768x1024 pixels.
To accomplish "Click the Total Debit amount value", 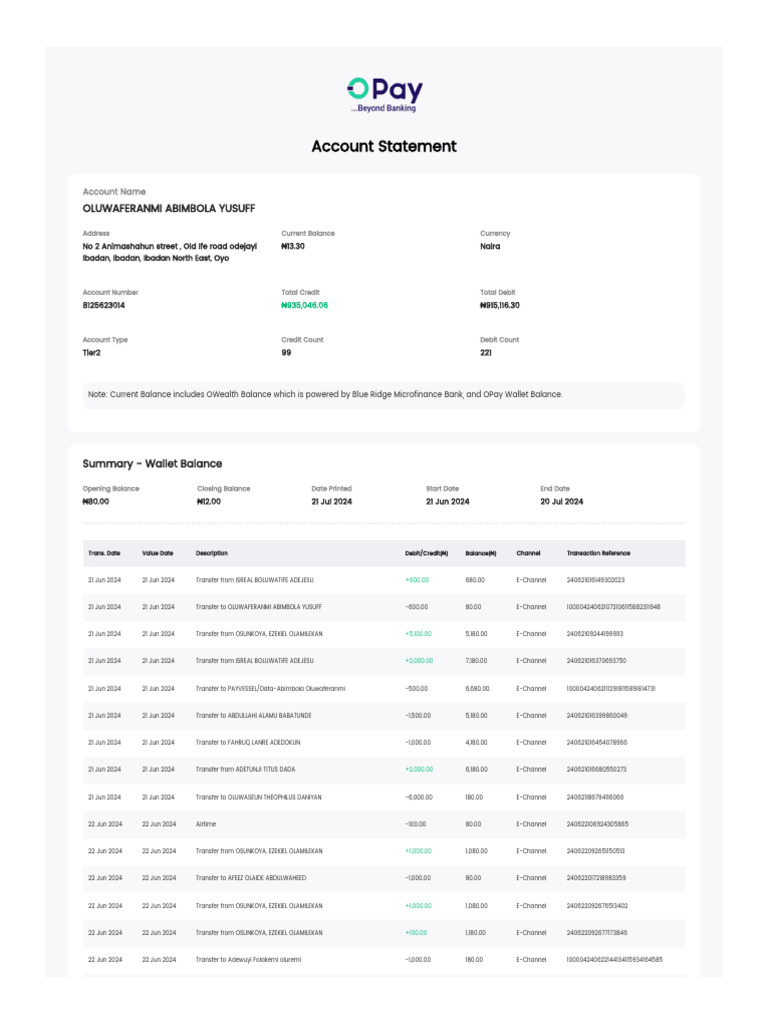I will pyautogui.click(x=500, y=306).
